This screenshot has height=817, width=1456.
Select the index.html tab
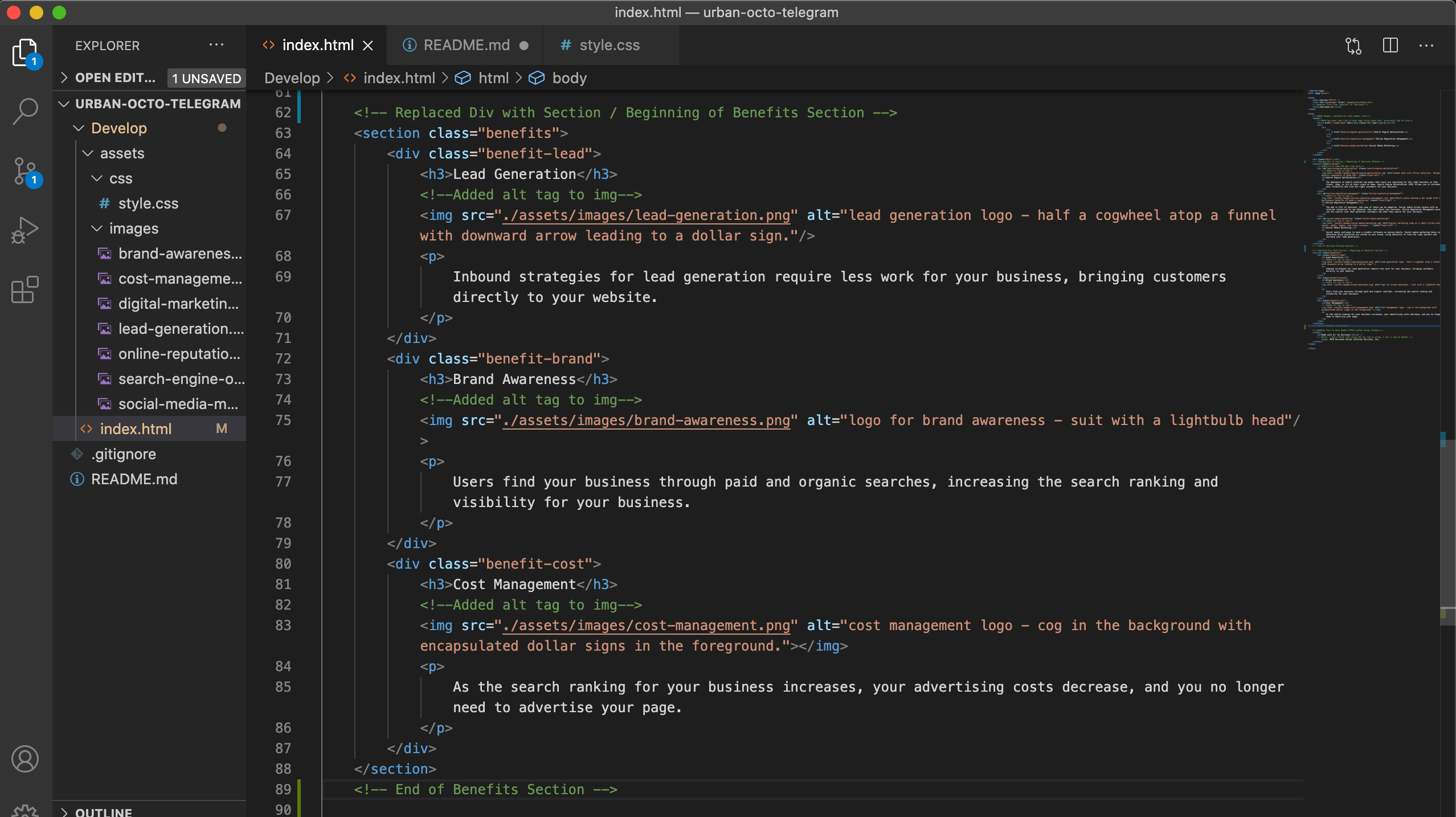pyautogui.click(x=317, y=45)
